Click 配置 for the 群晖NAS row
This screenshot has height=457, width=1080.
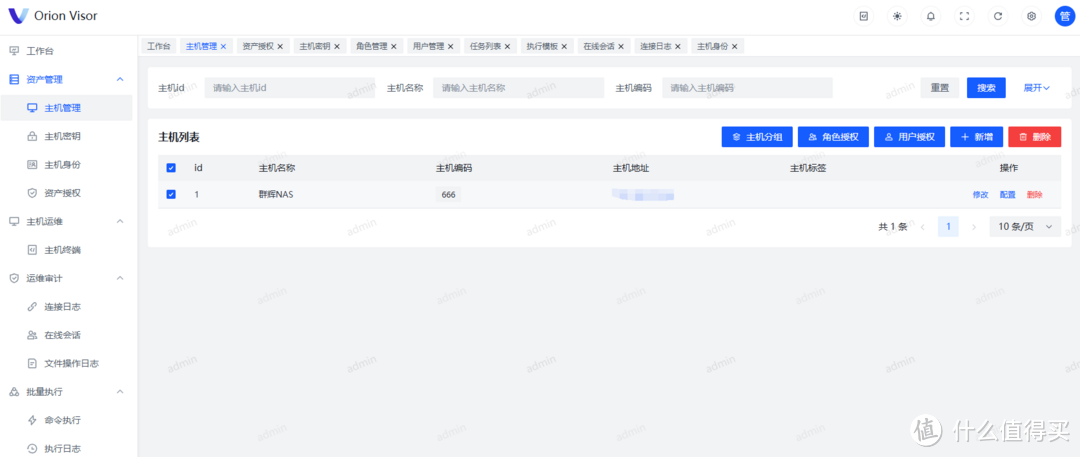click(1008, 194)
